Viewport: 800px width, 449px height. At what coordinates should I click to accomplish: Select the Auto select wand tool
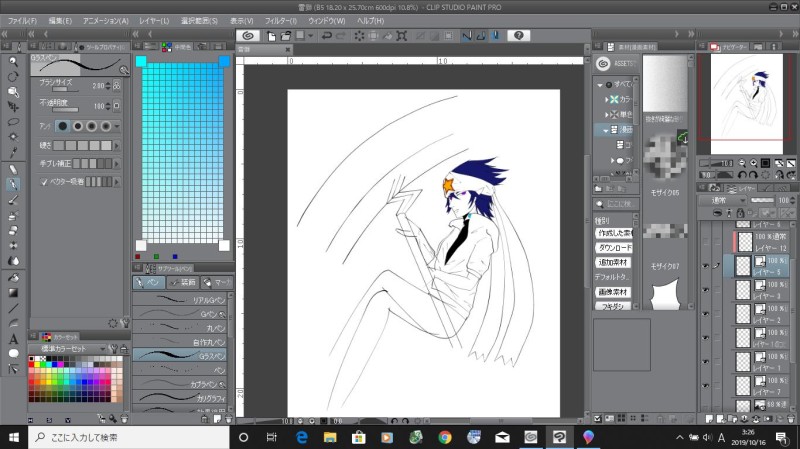[13, 137]
